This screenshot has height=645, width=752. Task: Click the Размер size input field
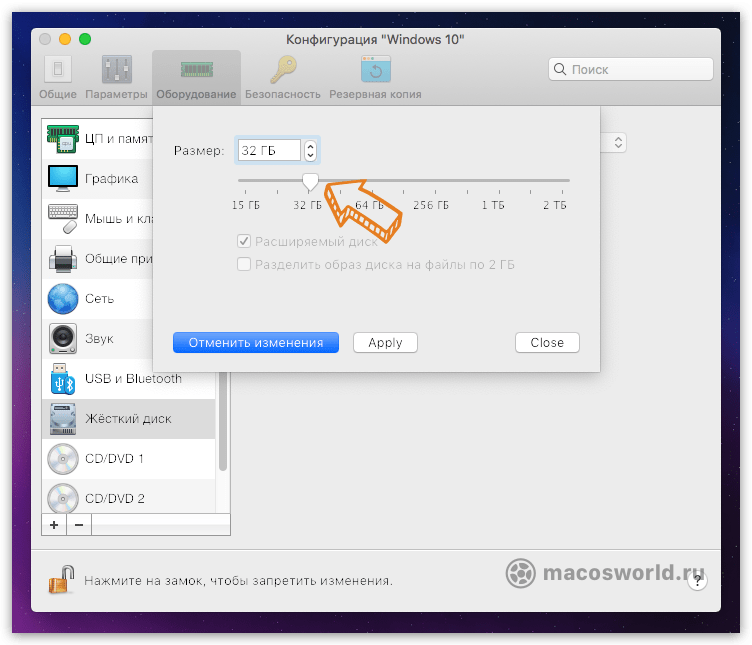point(269,150)
